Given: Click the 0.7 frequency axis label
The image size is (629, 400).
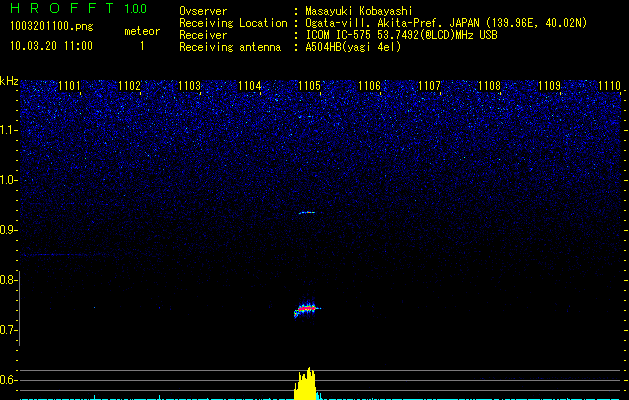Looking at the screenshot, I should pyautogui.click(x=9, y=330).
